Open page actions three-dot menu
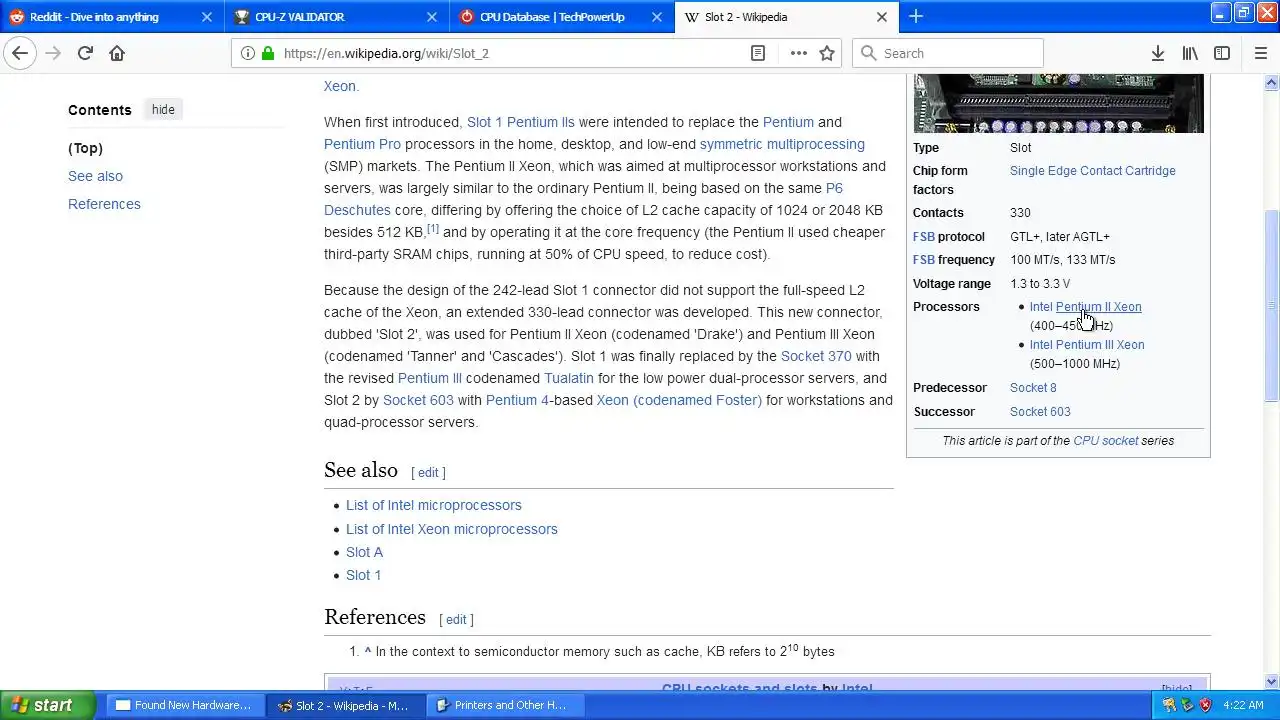The width and height of the screenshot is (1280, 720). click(x=798, y=53)
